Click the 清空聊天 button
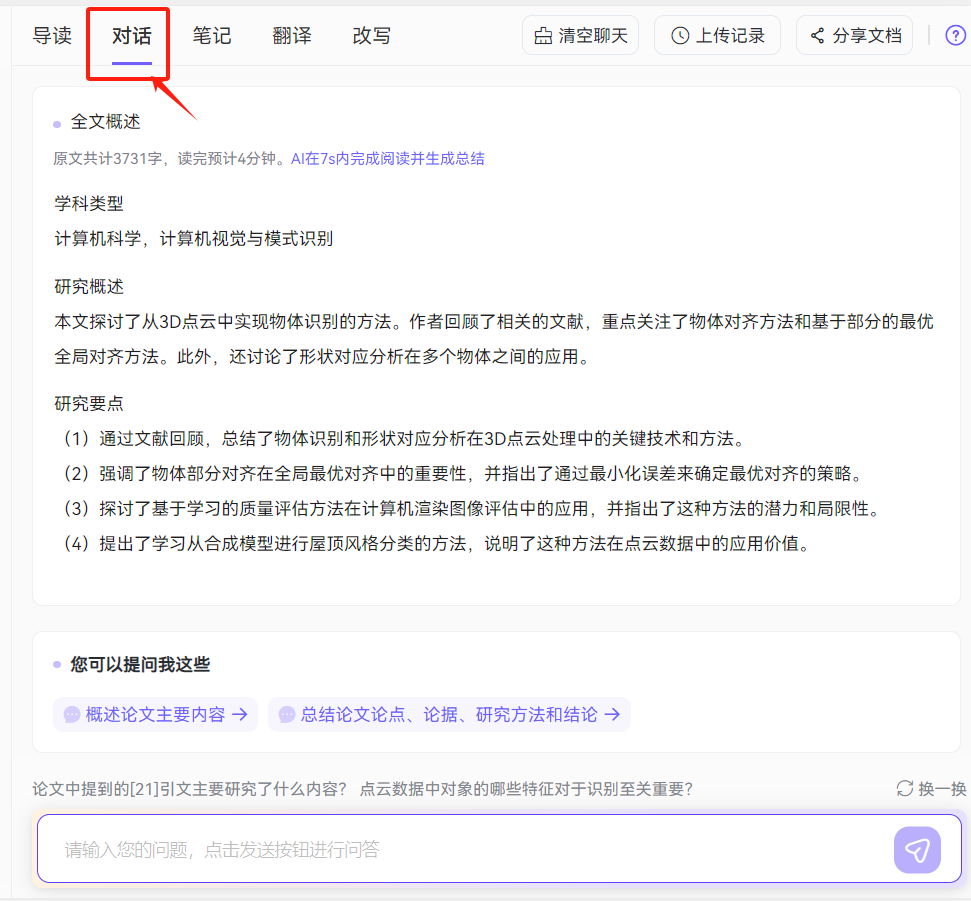Viewport: 971px width, 901px height. click(x=580, y=35)
